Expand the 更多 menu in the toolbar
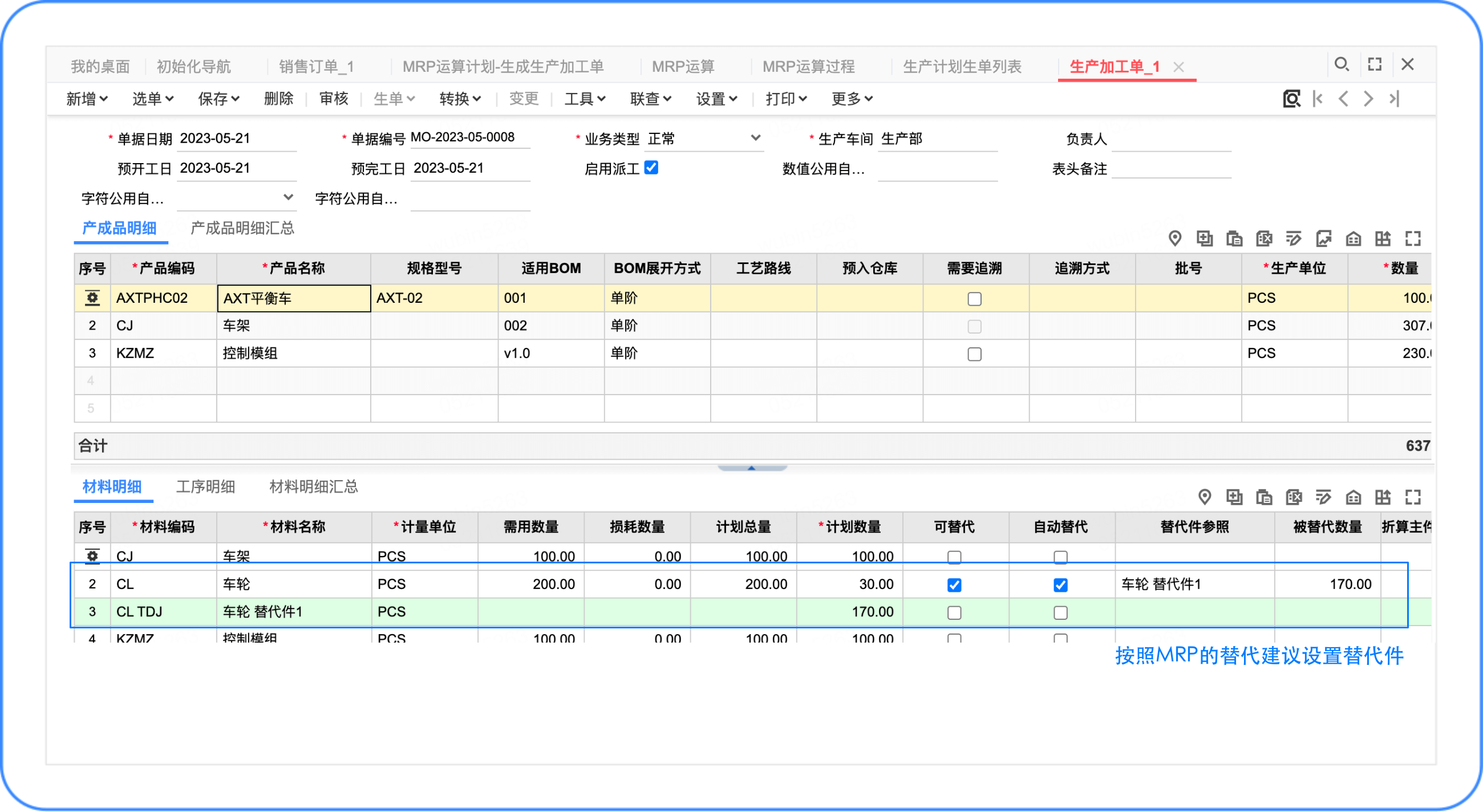Image resolution: width=1483 pixels, height=812 pixels. click(850, 99)
